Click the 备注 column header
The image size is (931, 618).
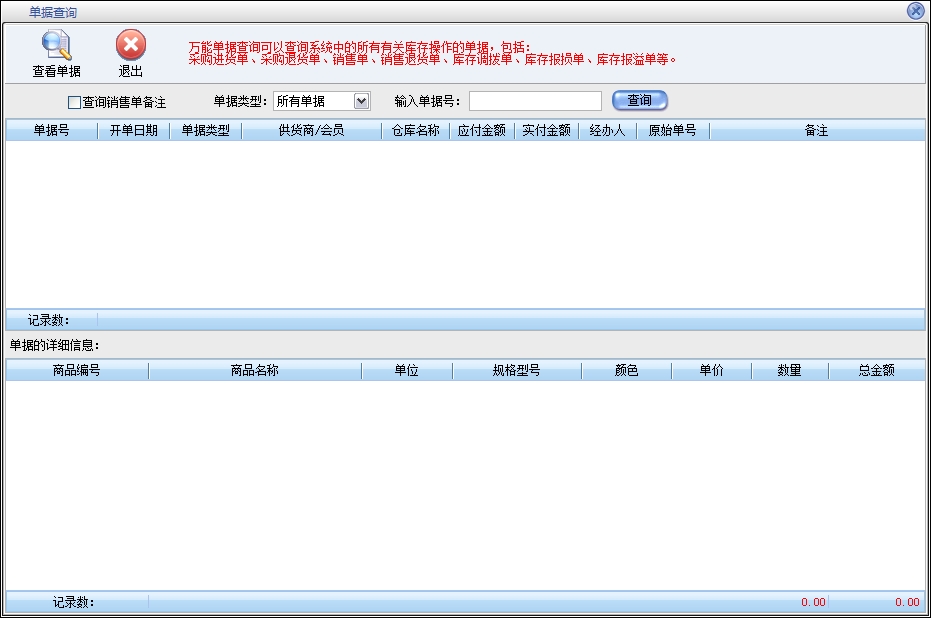(x=816, y=131)
